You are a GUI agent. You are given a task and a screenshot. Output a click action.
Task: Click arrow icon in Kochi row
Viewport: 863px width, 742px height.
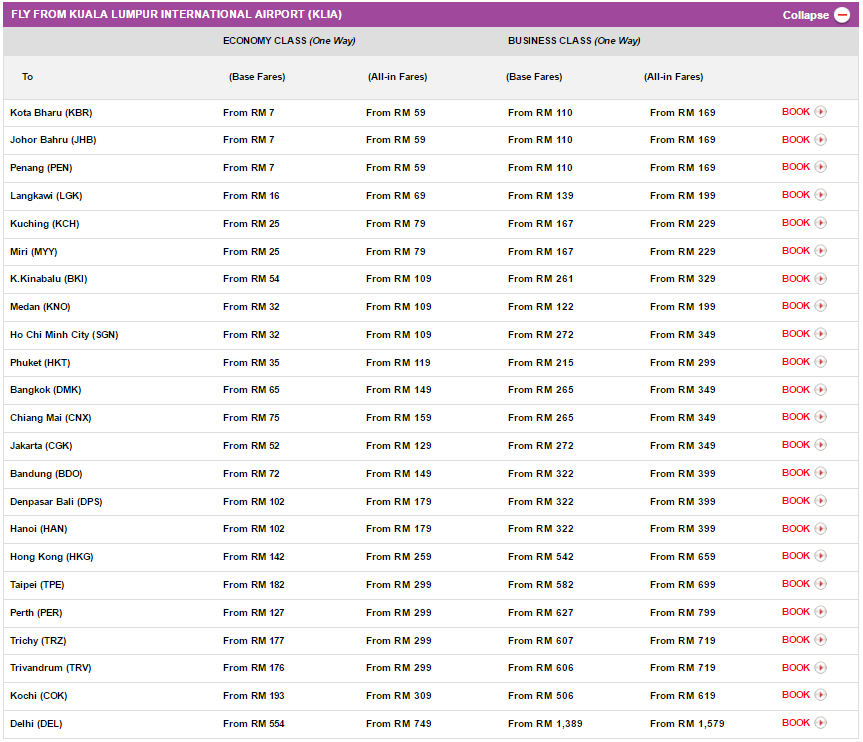coord(821,695)
